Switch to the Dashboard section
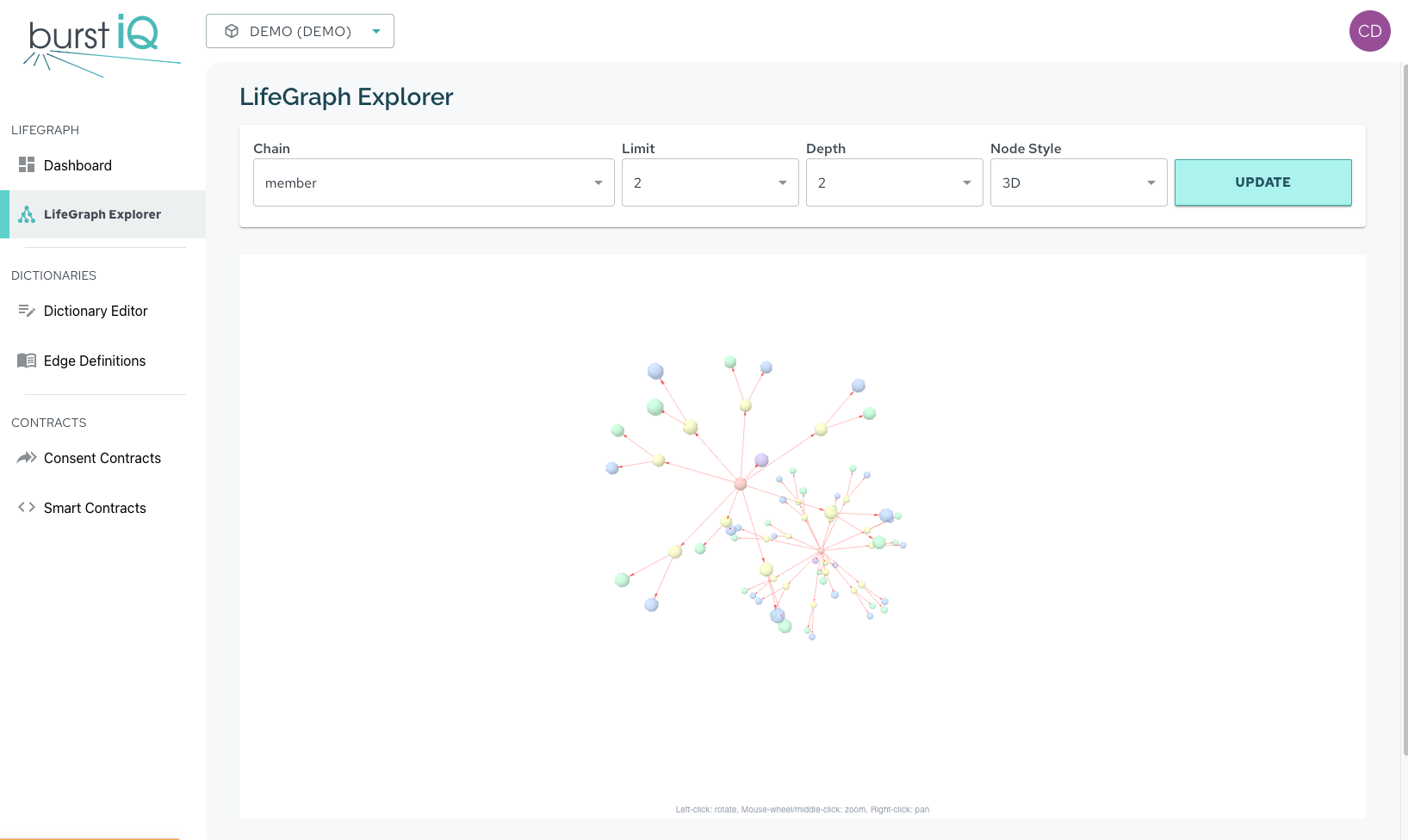The width and height of the screenshot is (1408, 840). point(78,164)
